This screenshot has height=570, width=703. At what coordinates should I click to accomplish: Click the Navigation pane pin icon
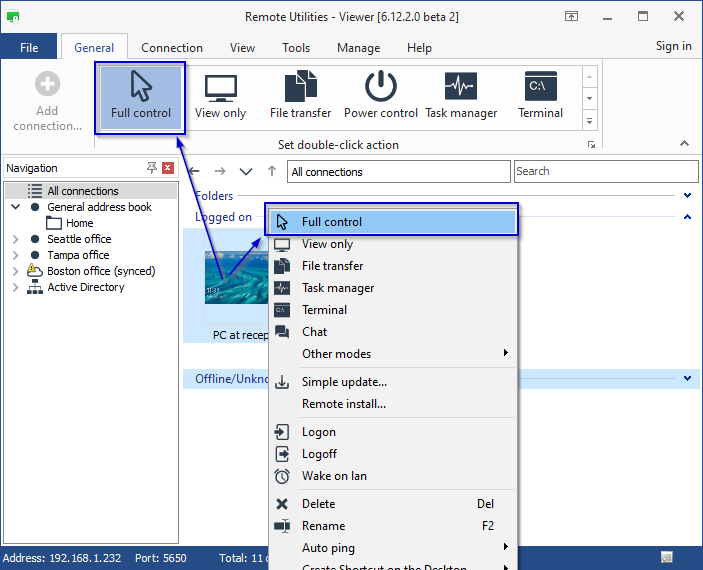click(x=152, y=168)
